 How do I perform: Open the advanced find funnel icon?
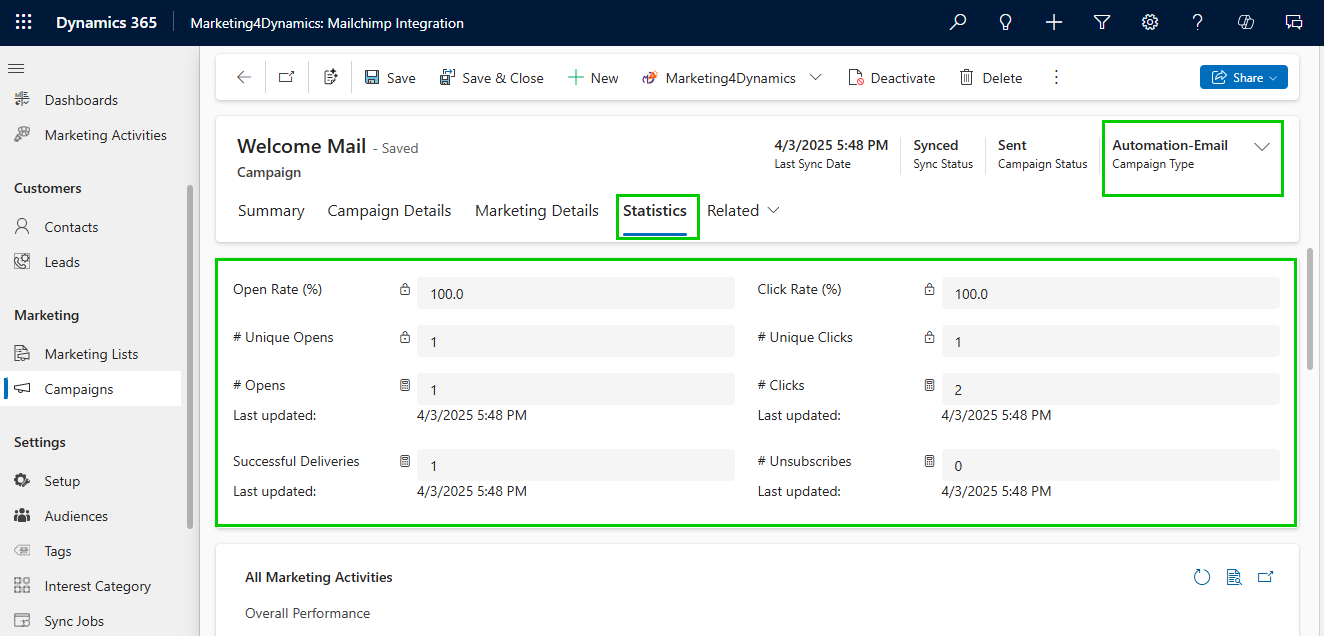(1102, 22)
